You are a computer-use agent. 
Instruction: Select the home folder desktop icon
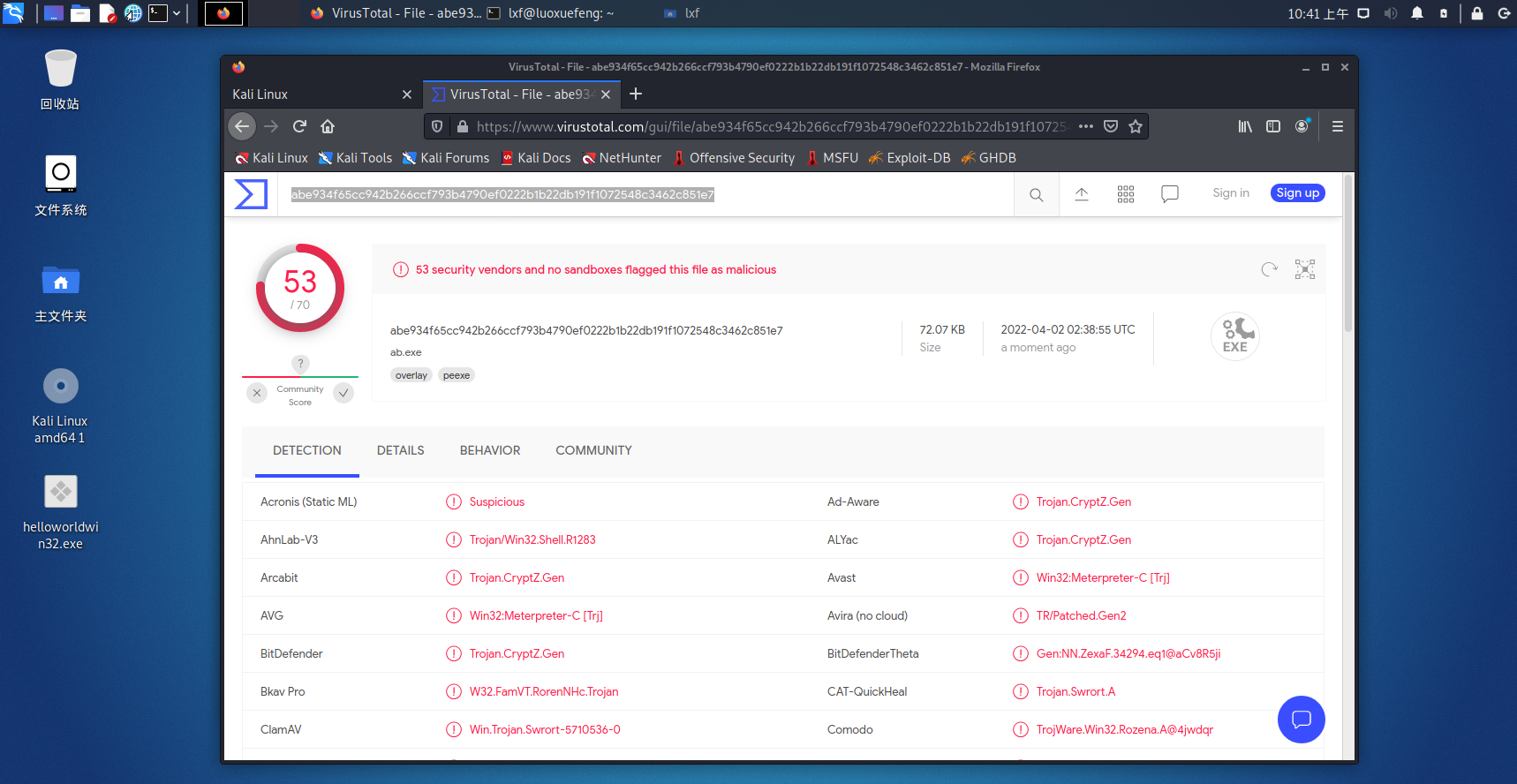pyautogui.click(x=60, y=294)
